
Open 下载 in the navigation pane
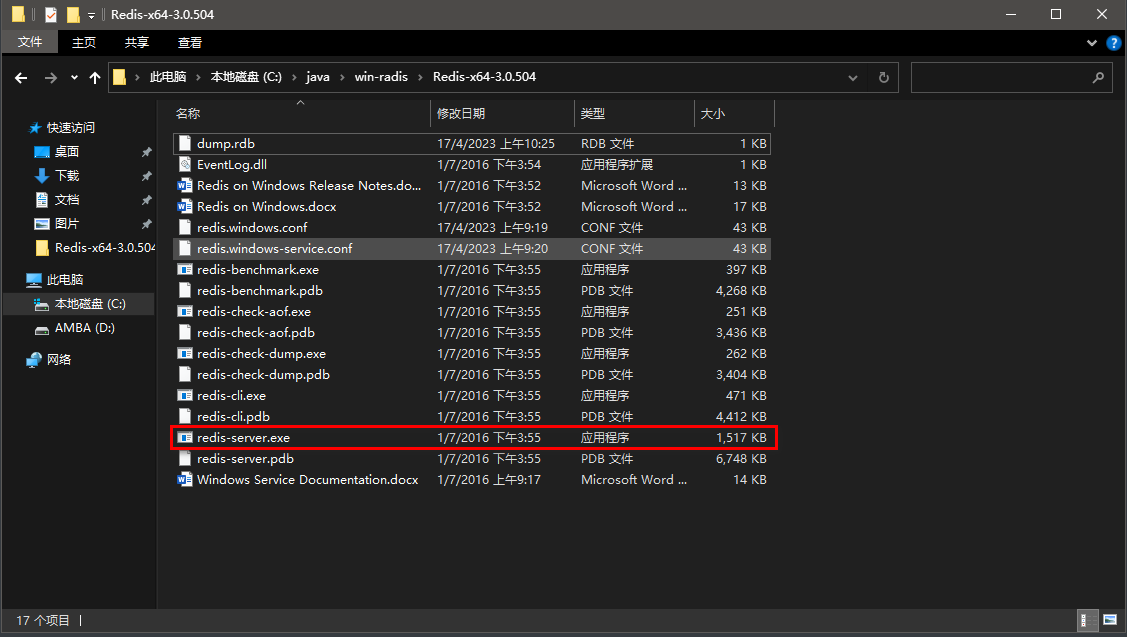67,175
